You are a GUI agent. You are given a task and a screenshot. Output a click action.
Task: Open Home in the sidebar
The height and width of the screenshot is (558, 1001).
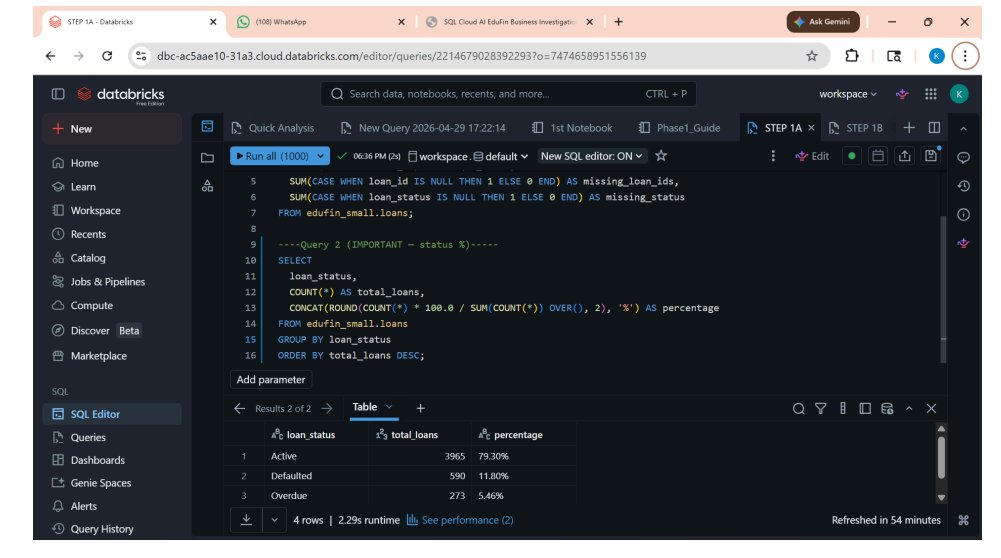coord(112,163)
